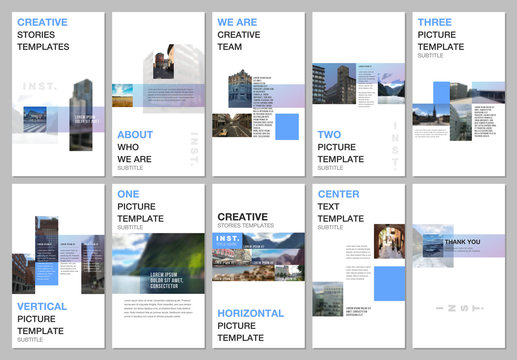Click the lake and mountain photo in the One Picture card
The width and height of the screenshot is (517, 360).
pyautogui.click(x=158, y=263)
